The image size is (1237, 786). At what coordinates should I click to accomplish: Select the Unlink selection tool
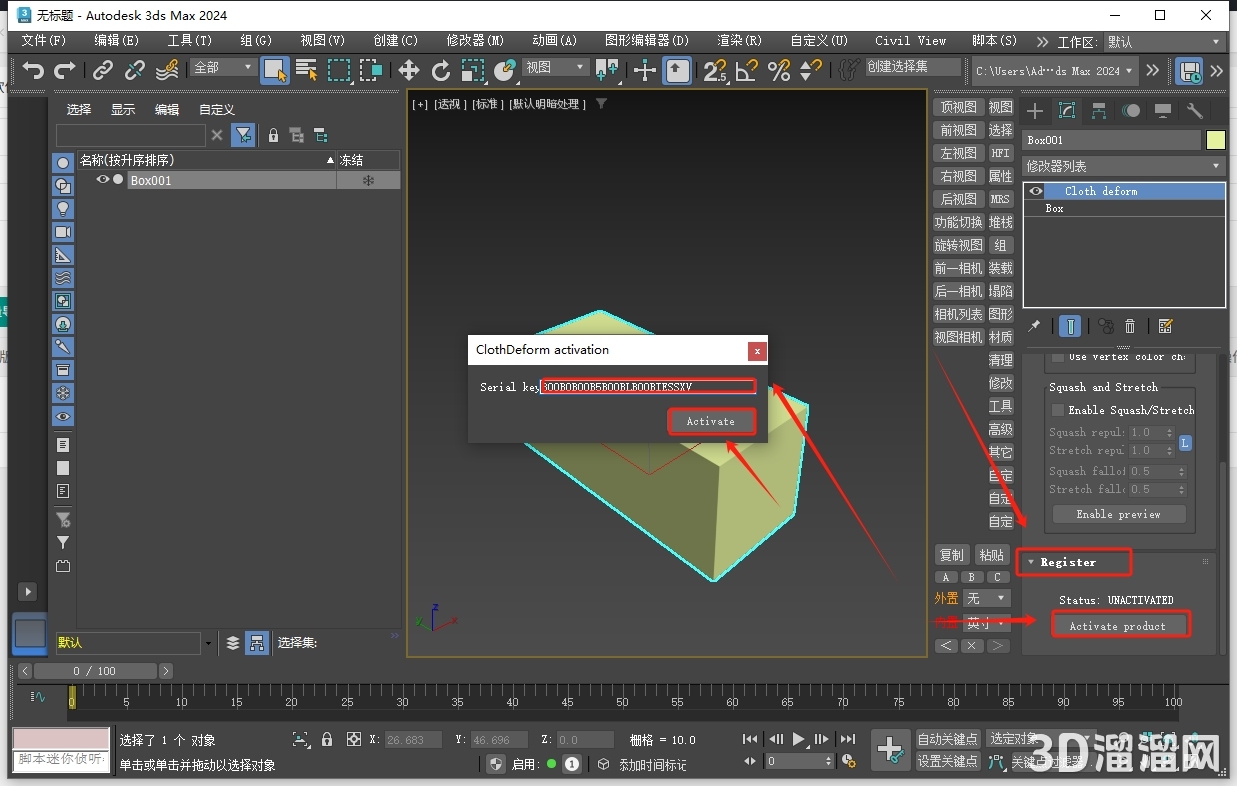135,70
